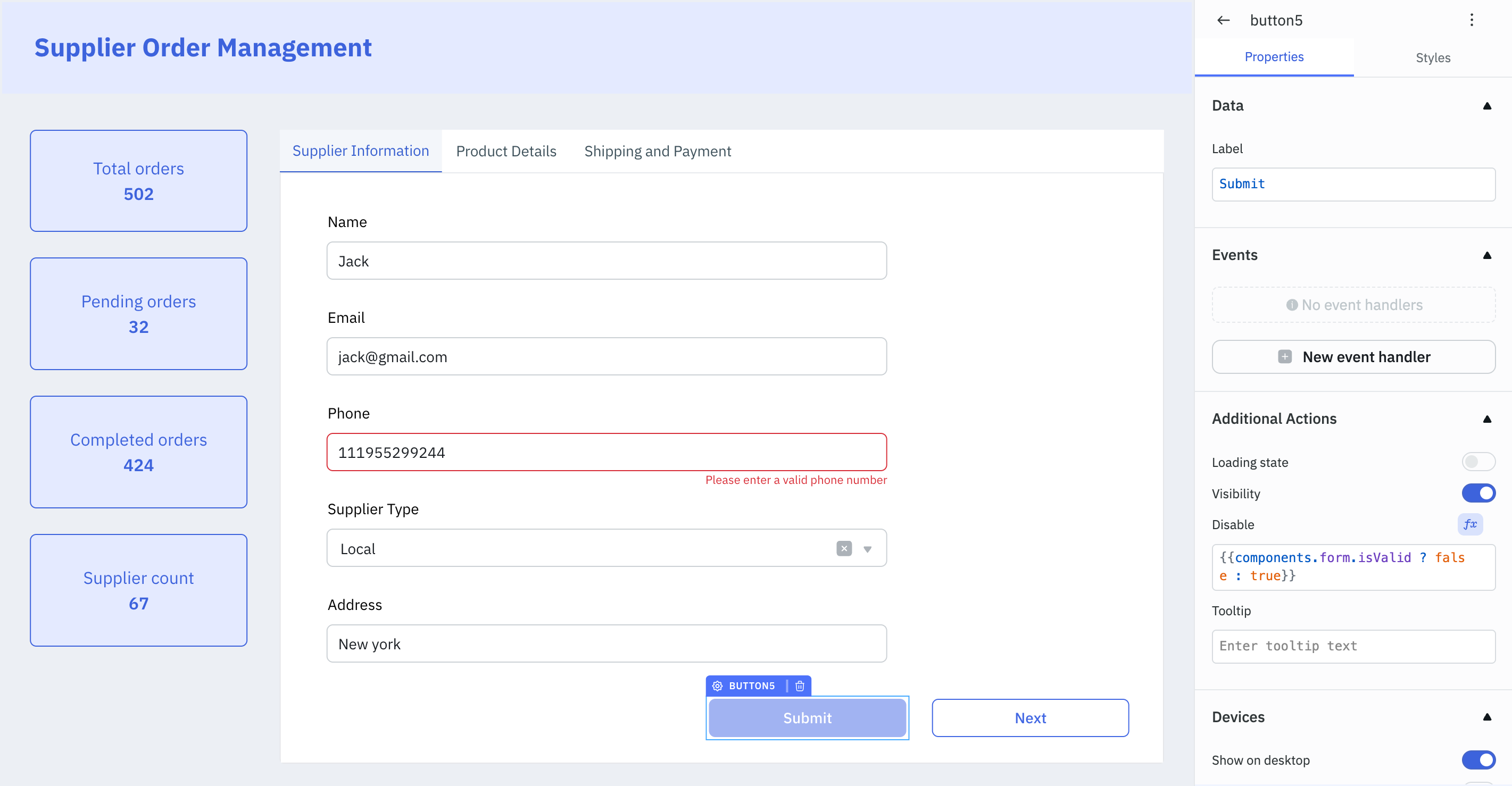Open the Product Details tab
Viewport: 1512px width, 786px height.
click(x=506, y=152)
